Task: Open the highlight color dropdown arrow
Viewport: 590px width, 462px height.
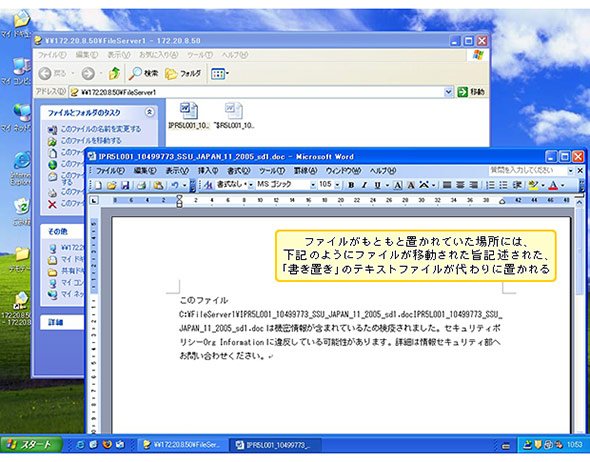Action: tap(543, 185)
